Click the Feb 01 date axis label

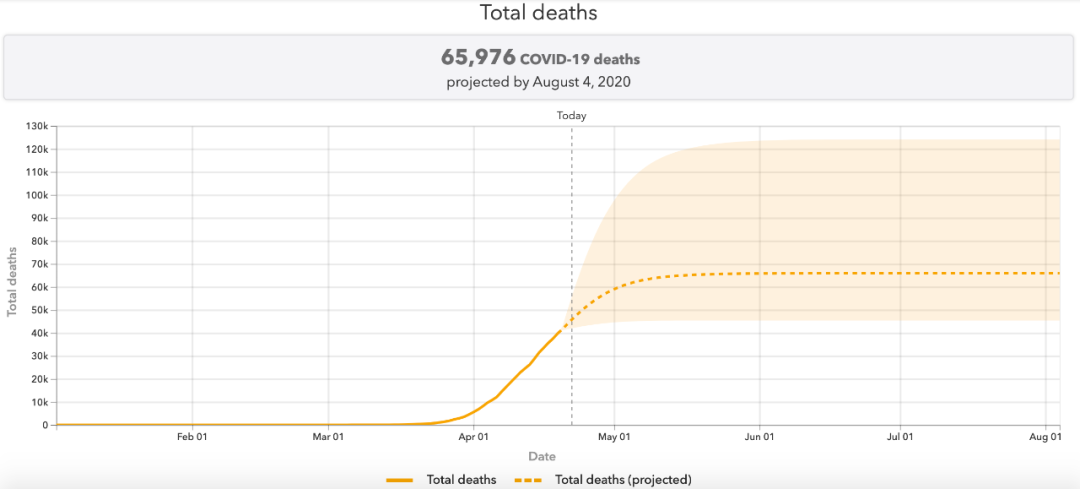[x=192, y=437]
